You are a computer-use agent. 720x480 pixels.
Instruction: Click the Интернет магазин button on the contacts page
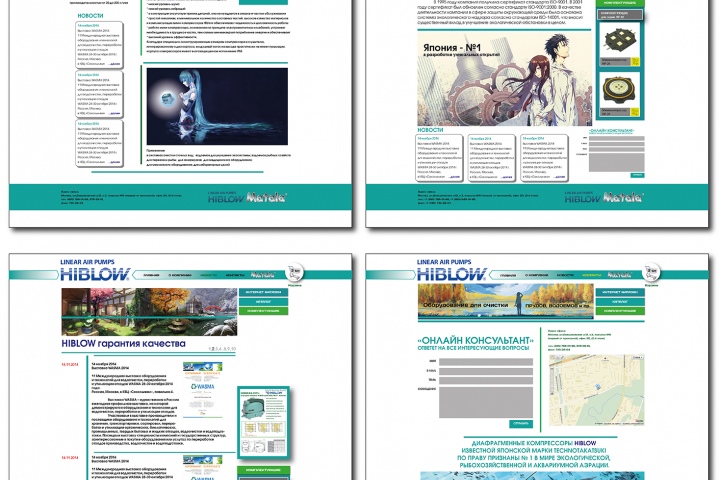620,292
